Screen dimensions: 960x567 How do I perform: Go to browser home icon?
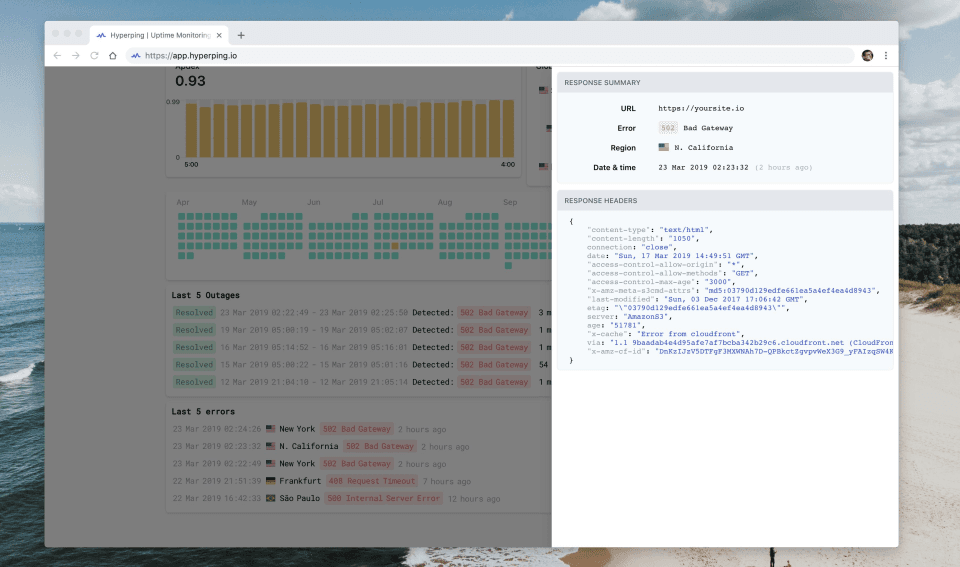coord(113,56)
